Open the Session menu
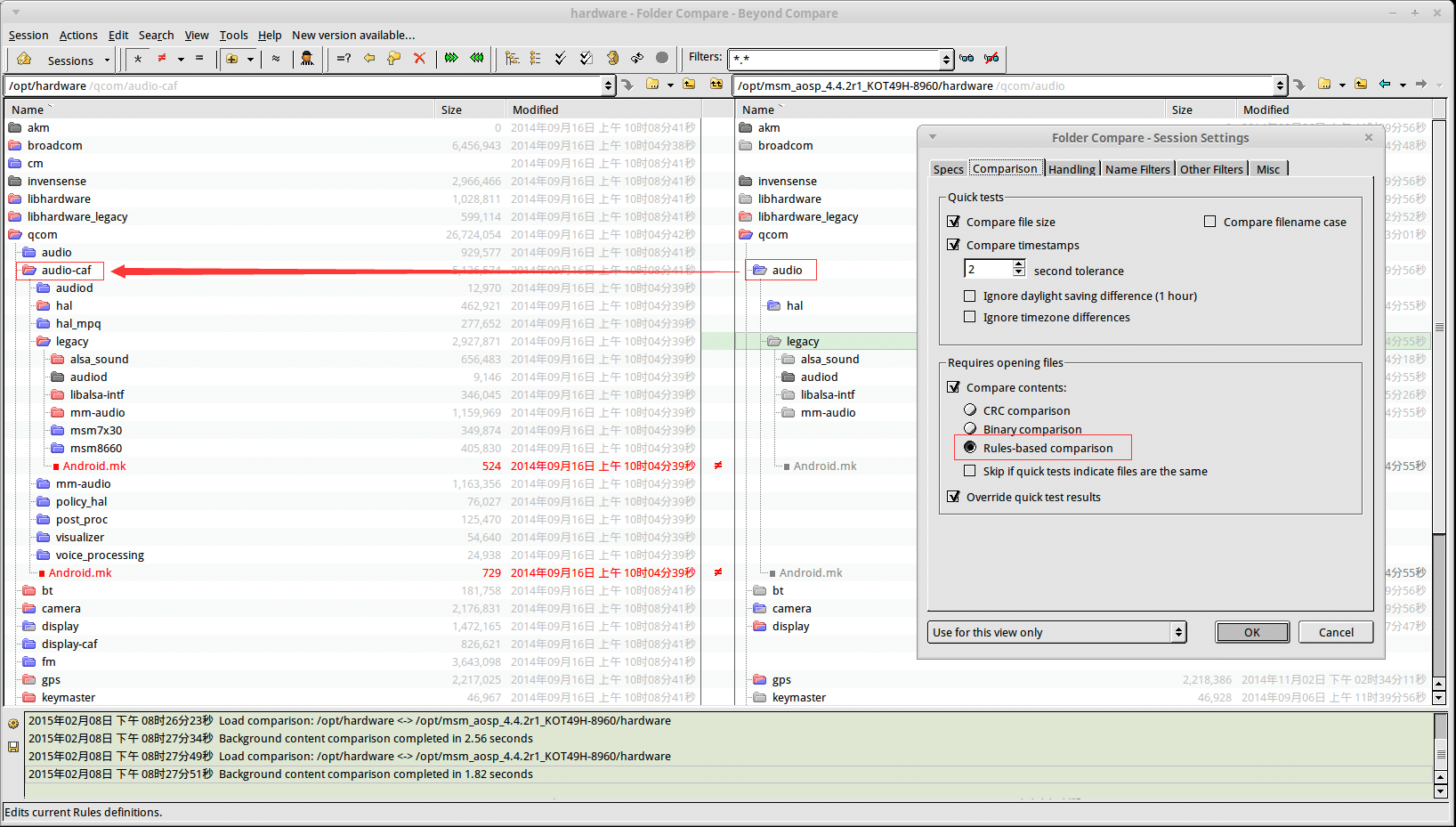Screen dimensions: 1456x827 click(28, 36)
